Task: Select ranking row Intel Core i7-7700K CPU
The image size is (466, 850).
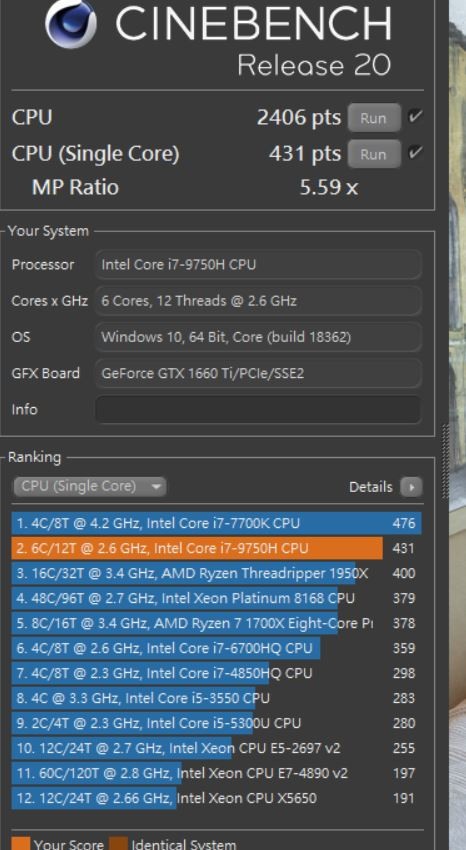Action: tap(216, 524)
